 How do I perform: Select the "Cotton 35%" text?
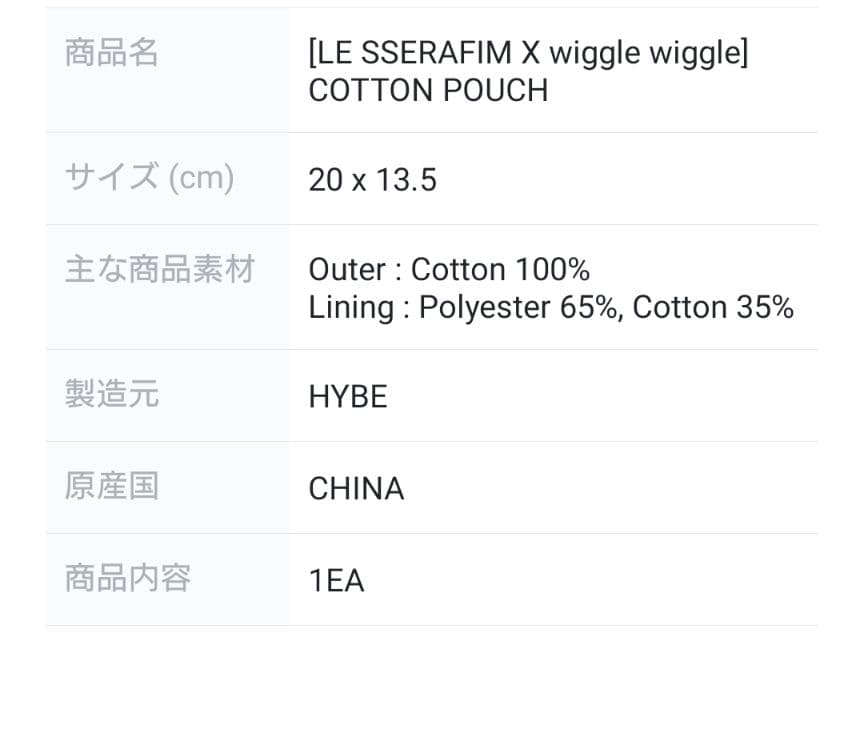(x=713, y=308)
